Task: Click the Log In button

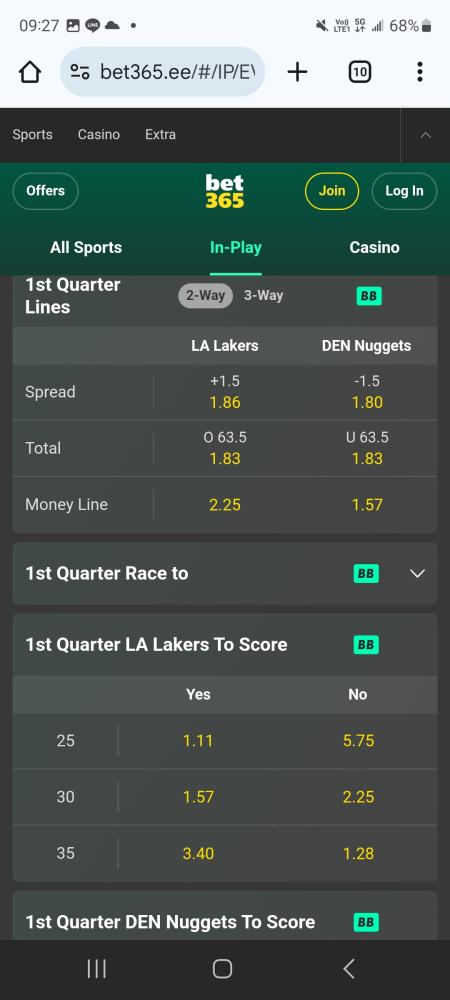Action: [404, 191]
